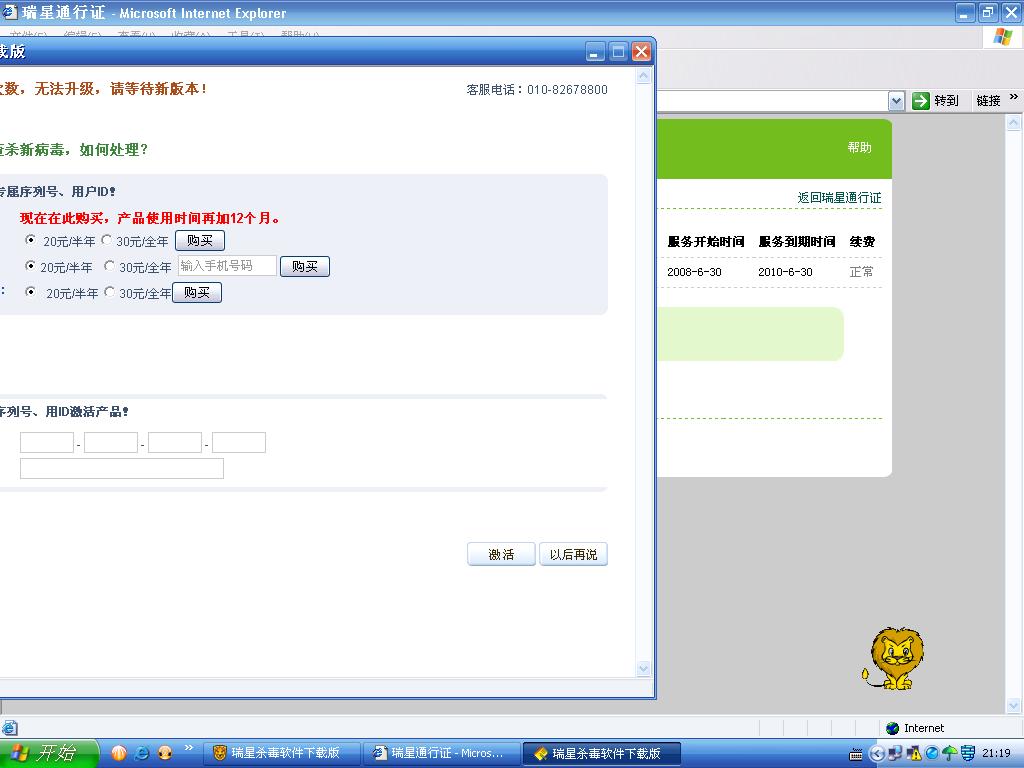Minimize the 瑞星 download dialog window

click(x=595, y=52)
